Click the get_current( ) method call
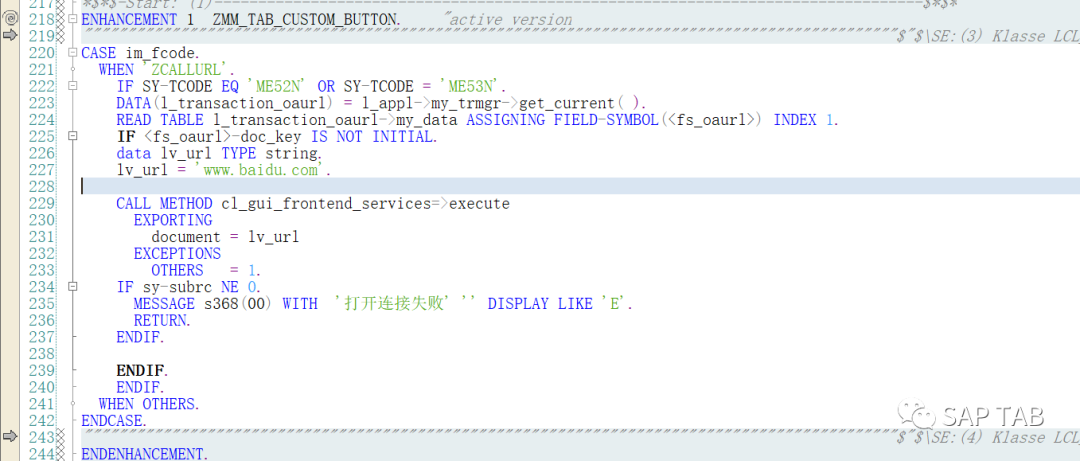 pyautogui.click(x=582, y=103)
